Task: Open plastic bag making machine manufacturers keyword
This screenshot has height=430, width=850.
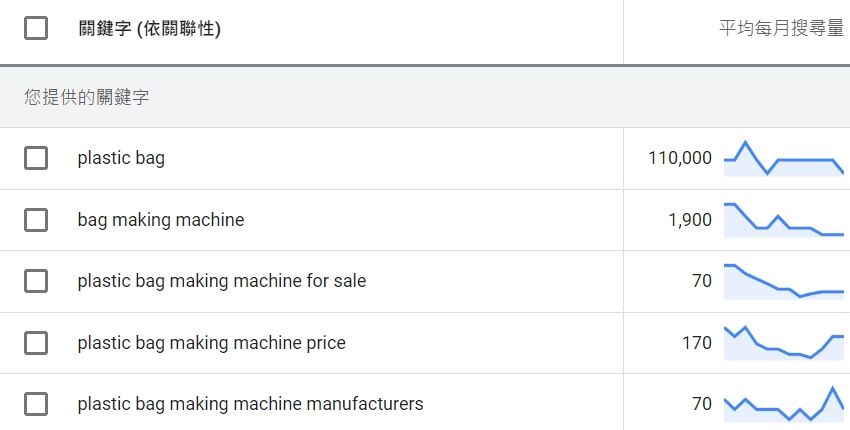Action: pyautogui.click(x=250, y=404)
